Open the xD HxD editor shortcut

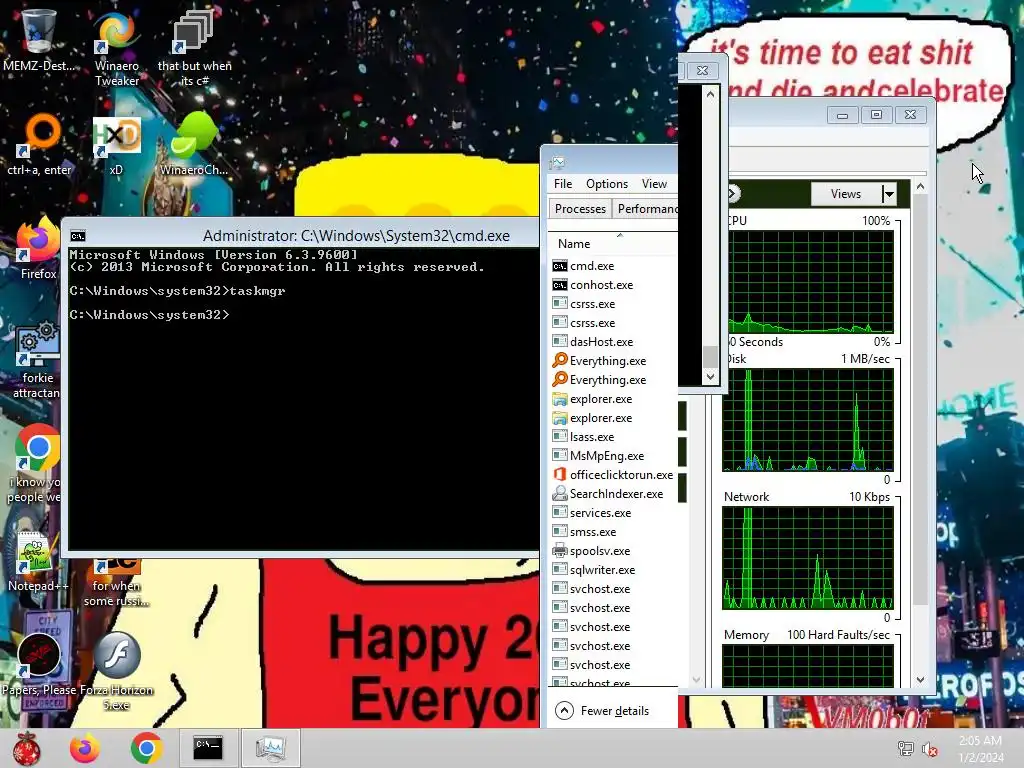[x=116, y=145]
